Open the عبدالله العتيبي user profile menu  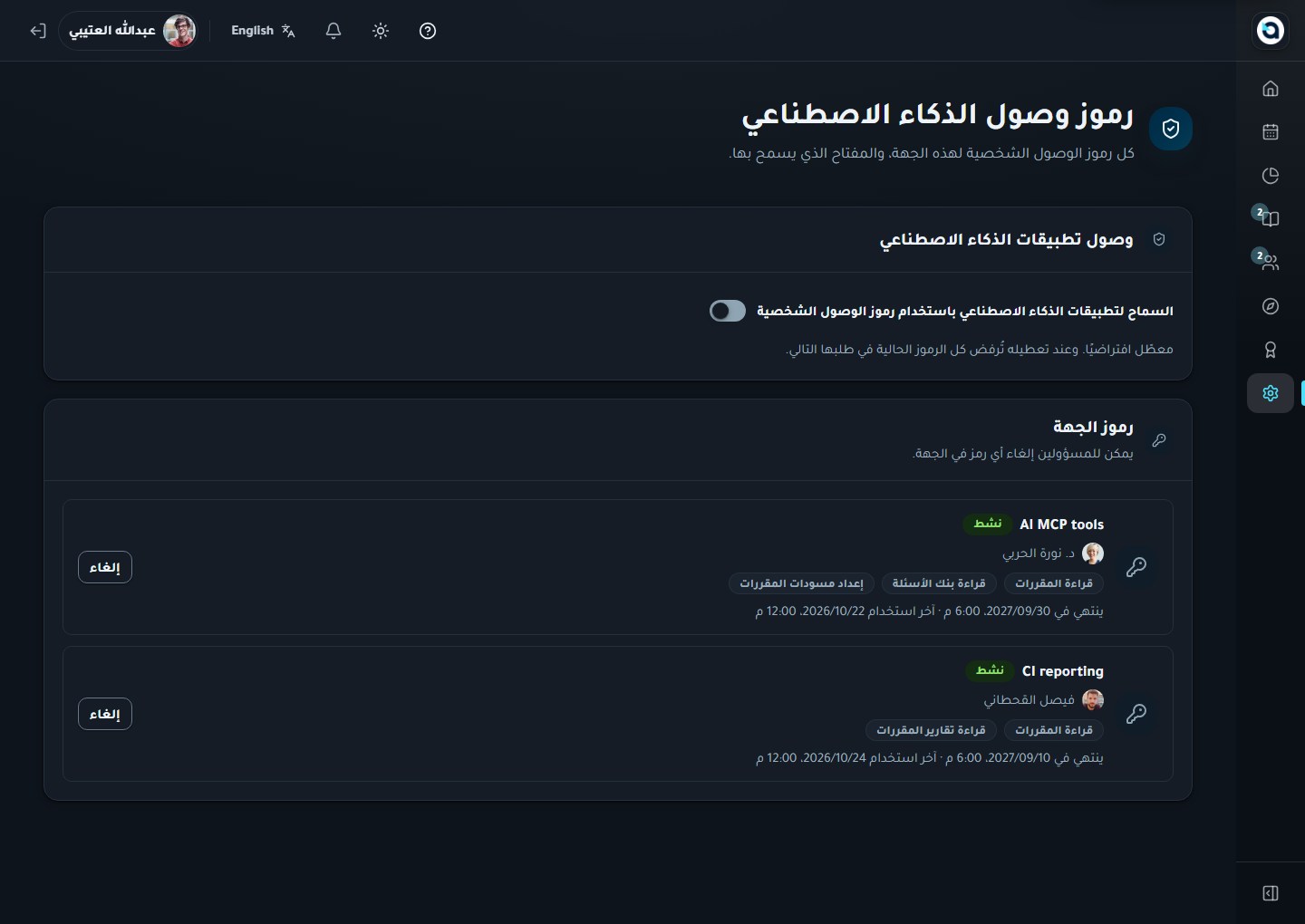pyautogui.click(x=129, y=31)
